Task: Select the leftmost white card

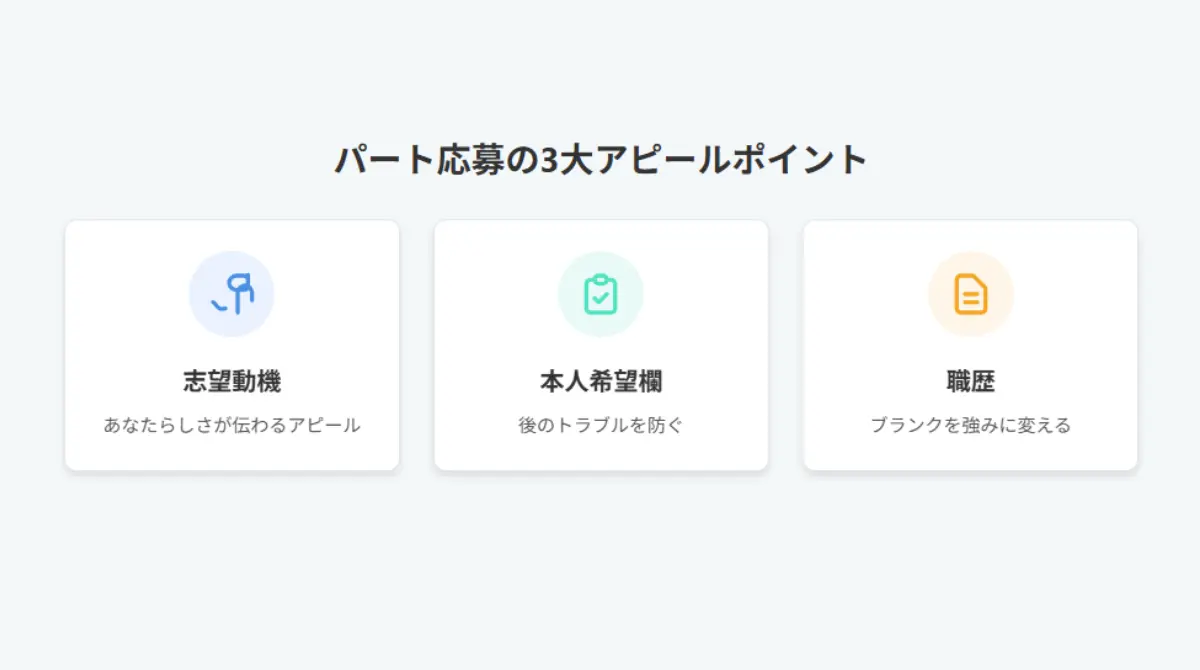Action: [x=233, y=345]
